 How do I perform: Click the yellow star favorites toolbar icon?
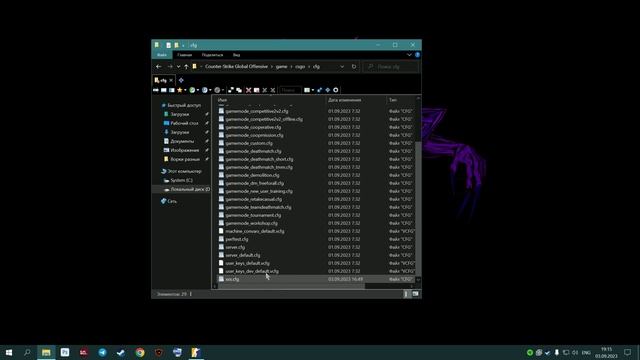tap(180, 90)
